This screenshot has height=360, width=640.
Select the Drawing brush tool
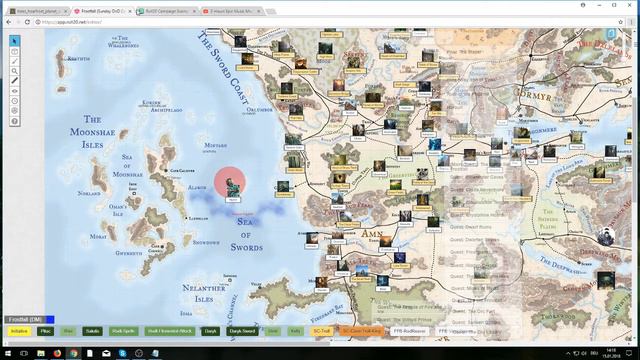click(x=14, y=61)
